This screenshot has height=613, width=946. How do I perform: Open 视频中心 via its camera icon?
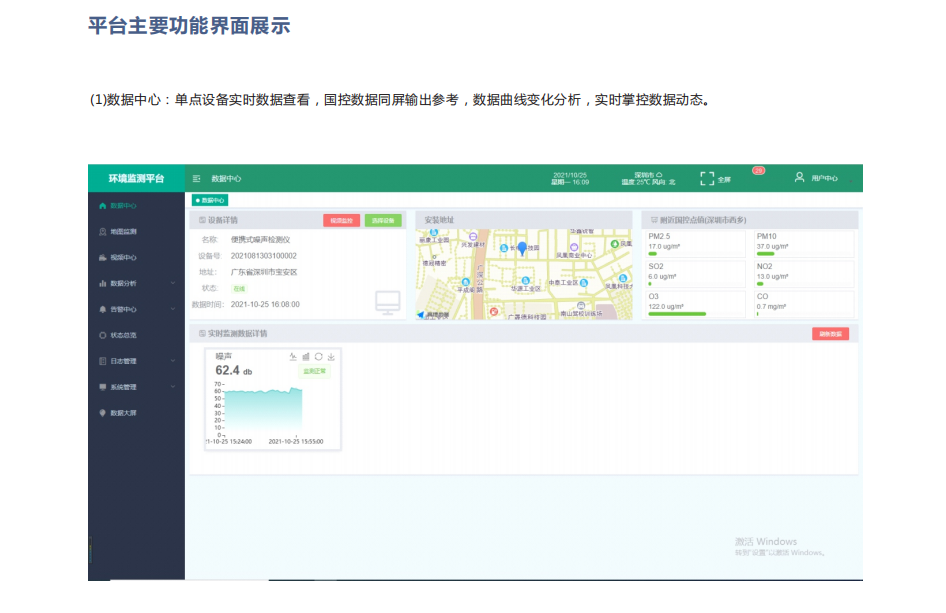point(103,258)
